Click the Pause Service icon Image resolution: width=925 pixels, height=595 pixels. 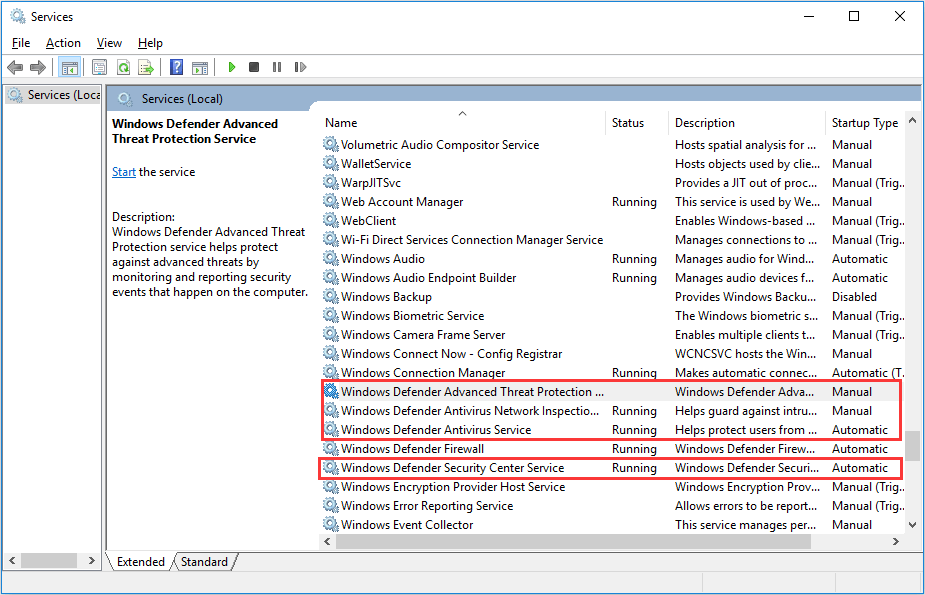(277, 67)
